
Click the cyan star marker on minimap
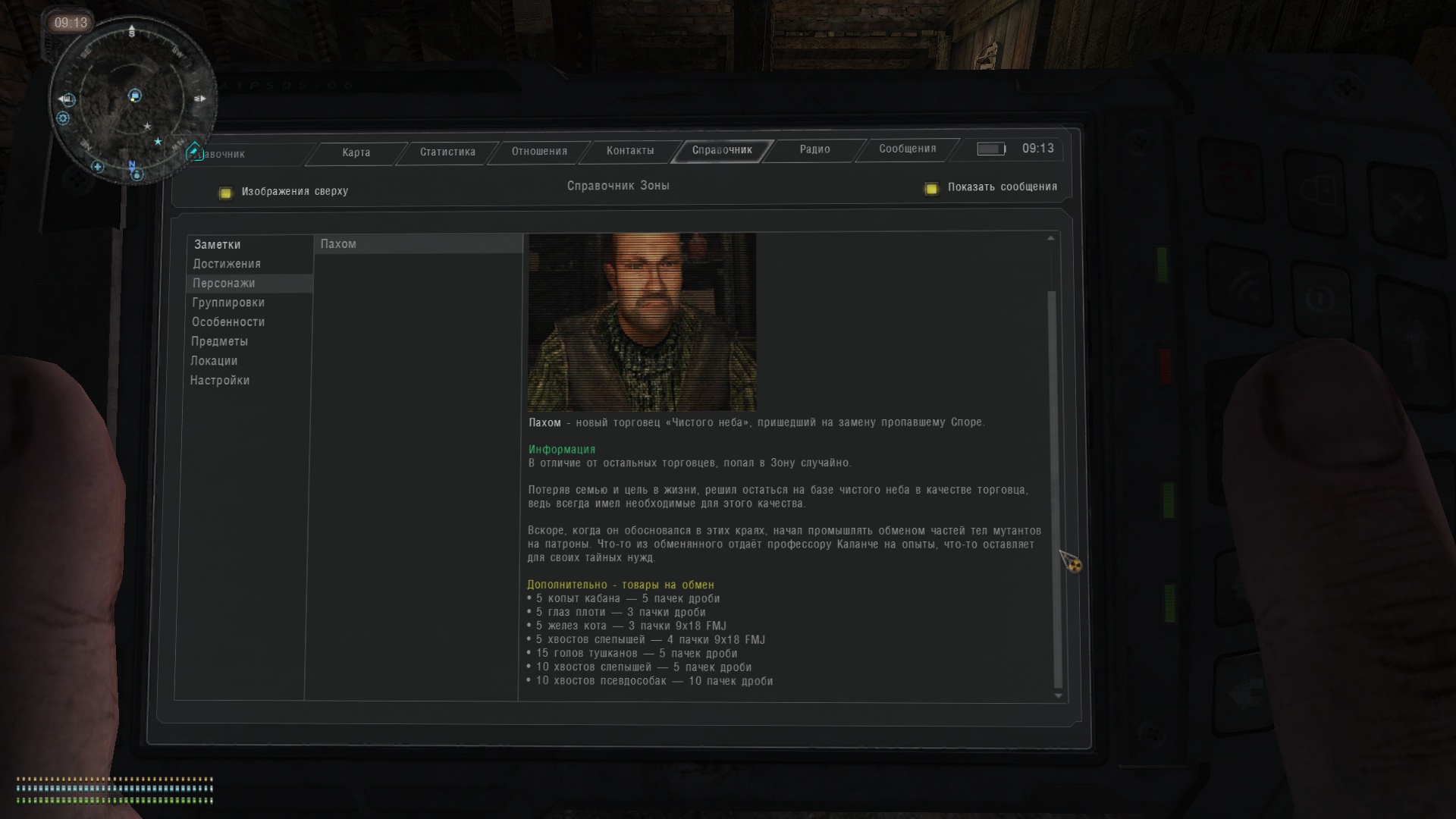158,142
